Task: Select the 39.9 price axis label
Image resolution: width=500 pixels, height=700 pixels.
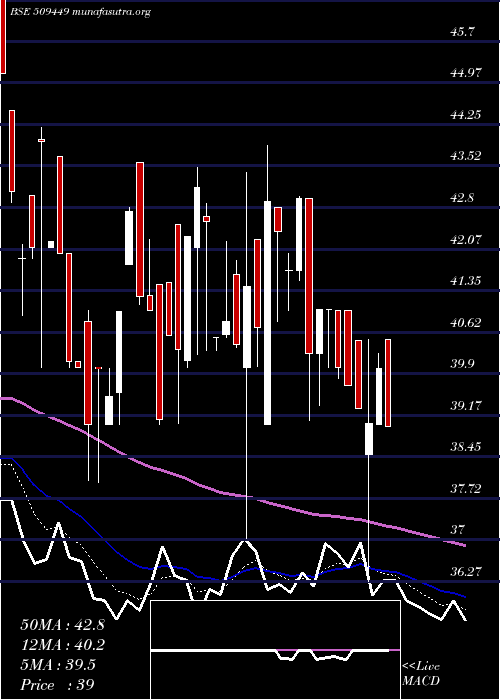Action: (x=463, y=364)
